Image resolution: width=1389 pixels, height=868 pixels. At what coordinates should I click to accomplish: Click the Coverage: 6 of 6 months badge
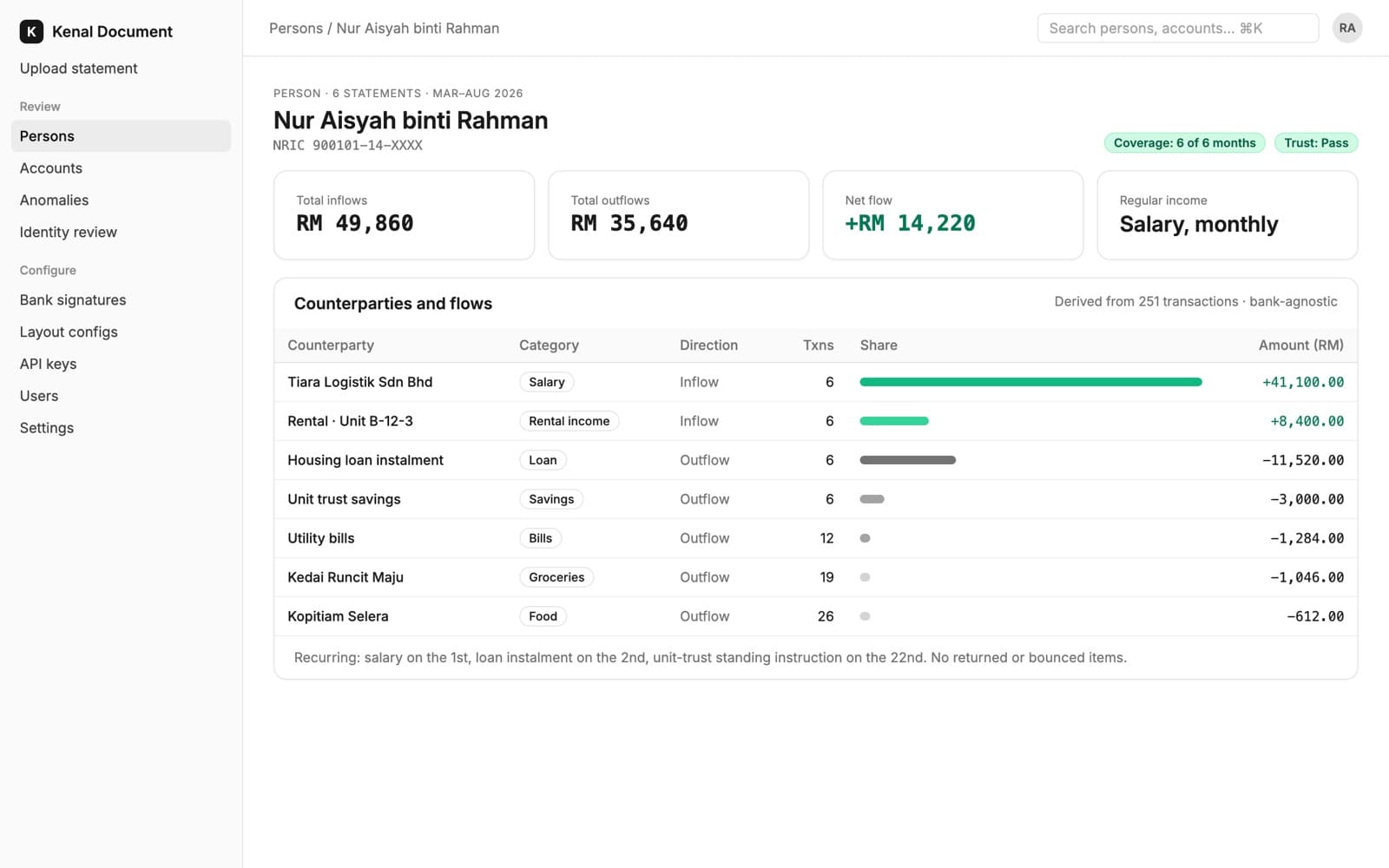coord(1184,143)
